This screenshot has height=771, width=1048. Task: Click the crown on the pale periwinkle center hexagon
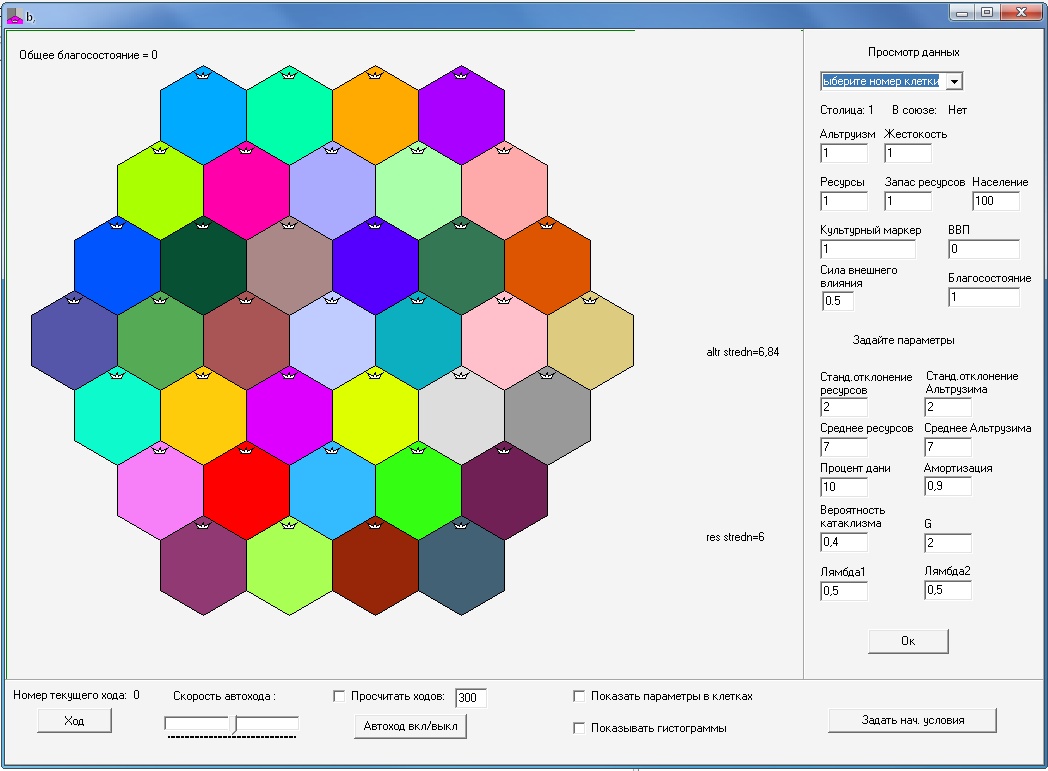pos(332,300)
